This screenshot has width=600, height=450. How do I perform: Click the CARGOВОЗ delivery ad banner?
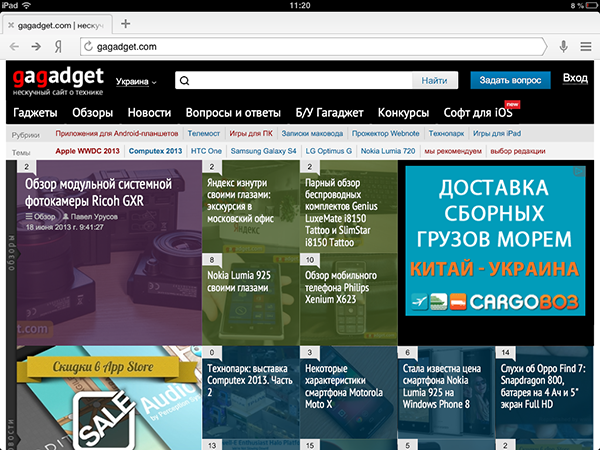(495, 241)
